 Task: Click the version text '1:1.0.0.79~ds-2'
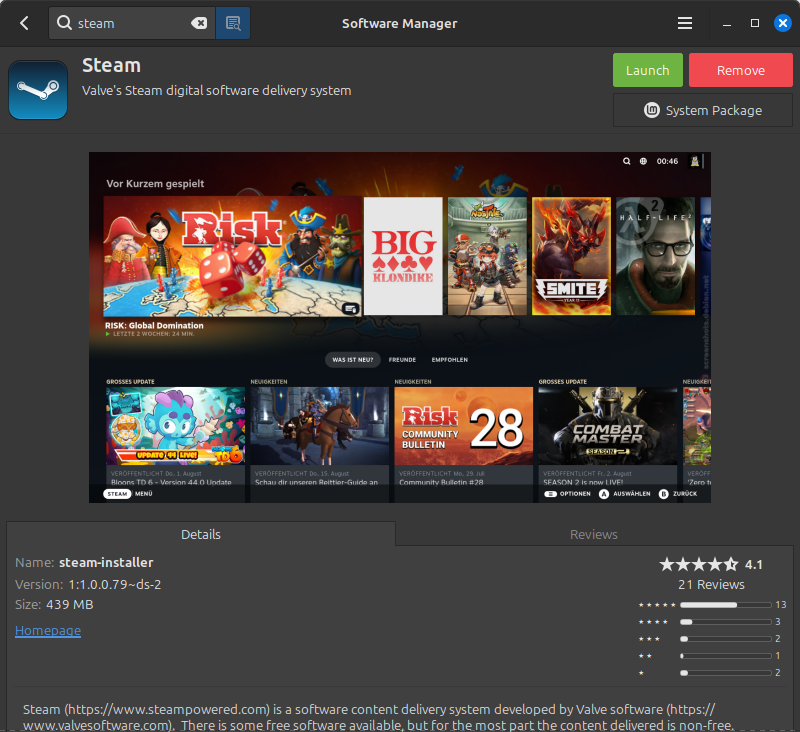[115, 585]
